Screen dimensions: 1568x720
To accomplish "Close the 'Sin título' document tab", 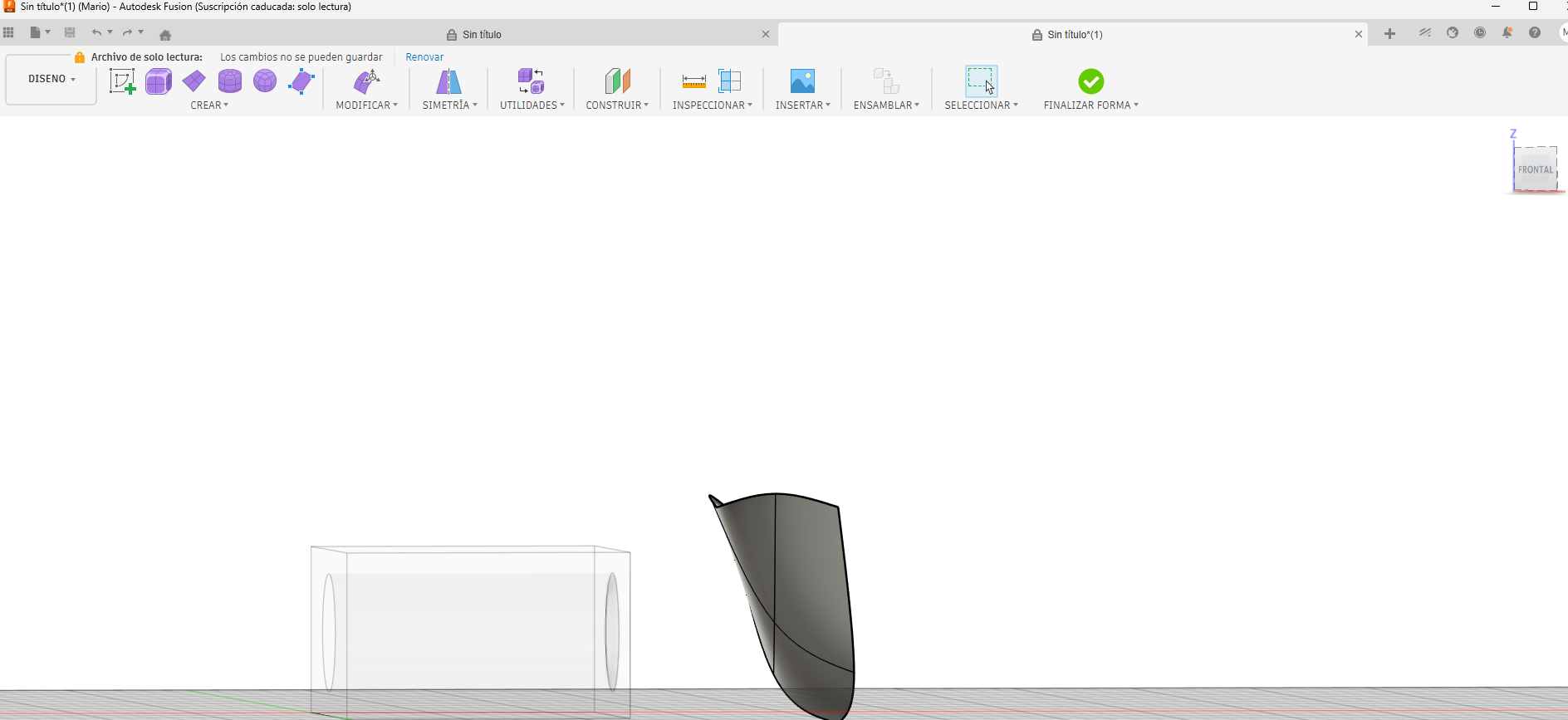I will 766,35.
